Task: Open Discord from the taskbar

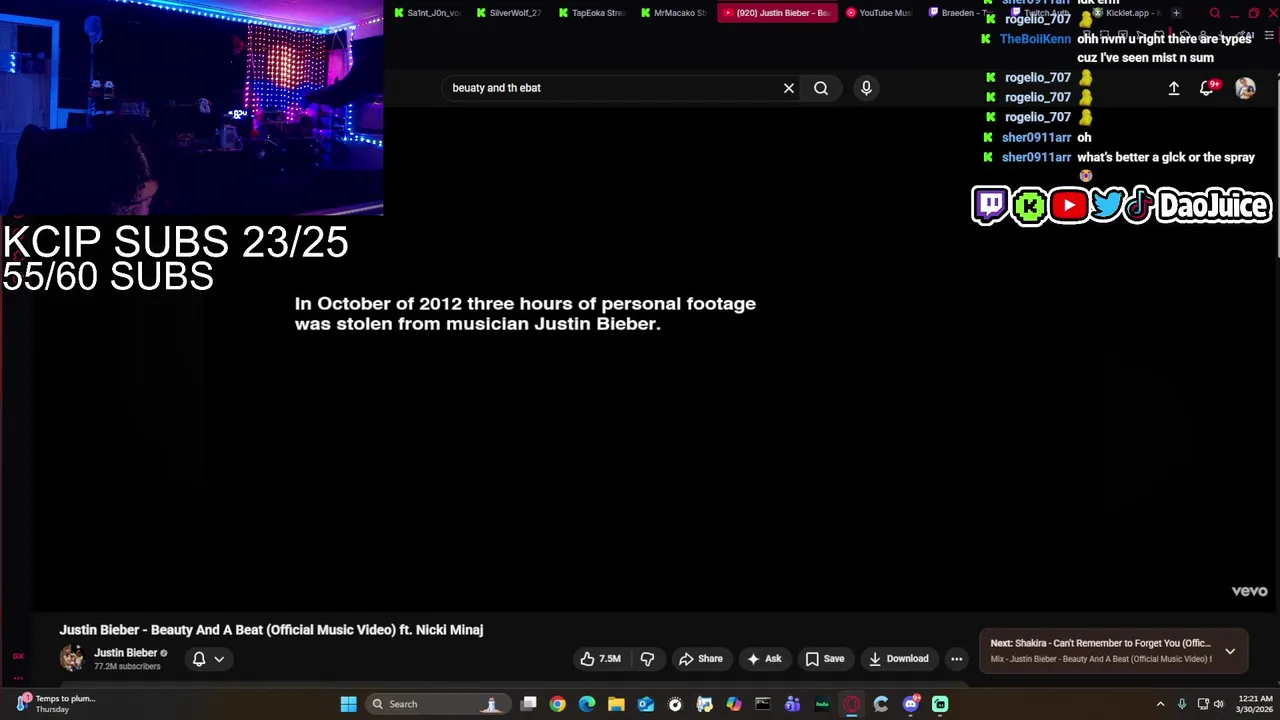Action: point(910,704)
